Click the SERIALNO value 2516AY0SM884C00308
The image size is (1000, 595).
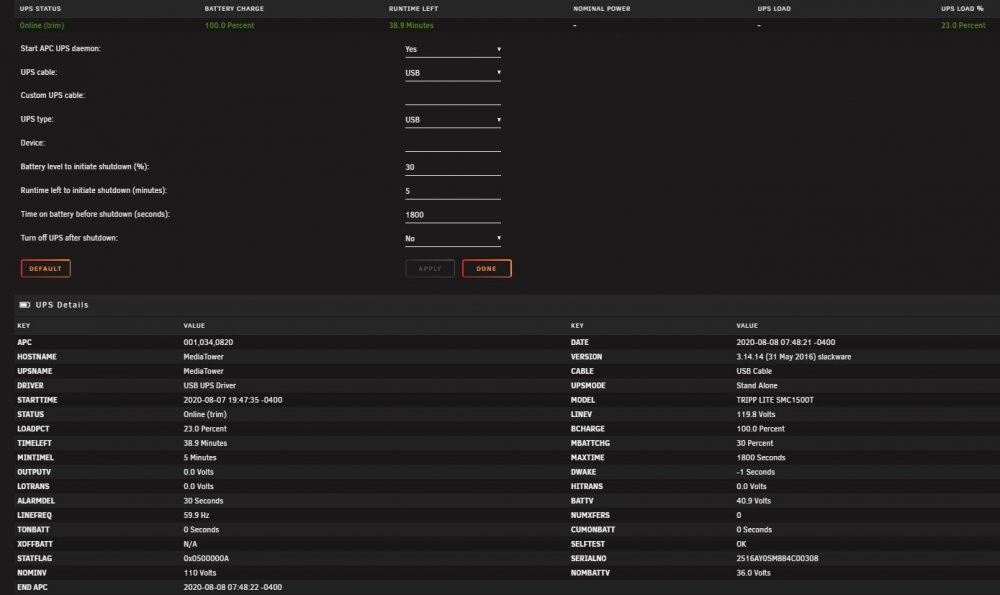tap(777, 559)
